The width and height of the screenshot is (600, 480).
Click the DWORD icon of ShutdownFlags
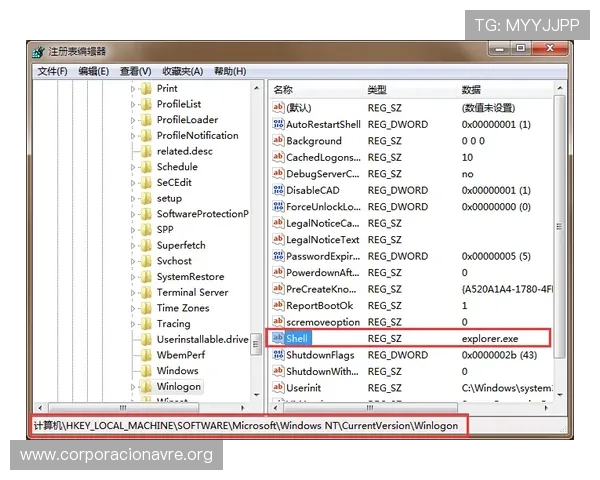pos(278,354)
